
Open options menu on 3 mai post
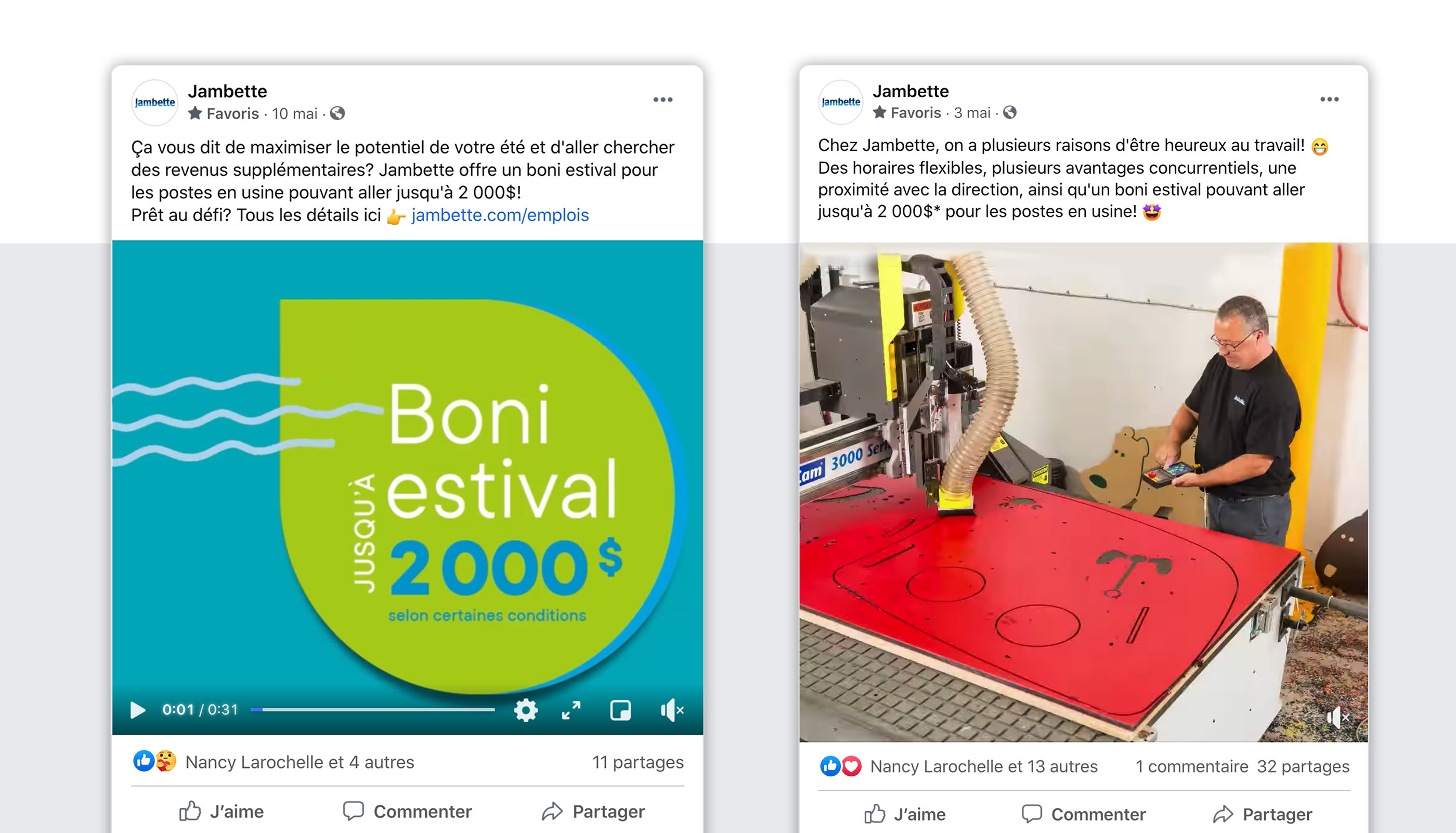[1330, 99]
